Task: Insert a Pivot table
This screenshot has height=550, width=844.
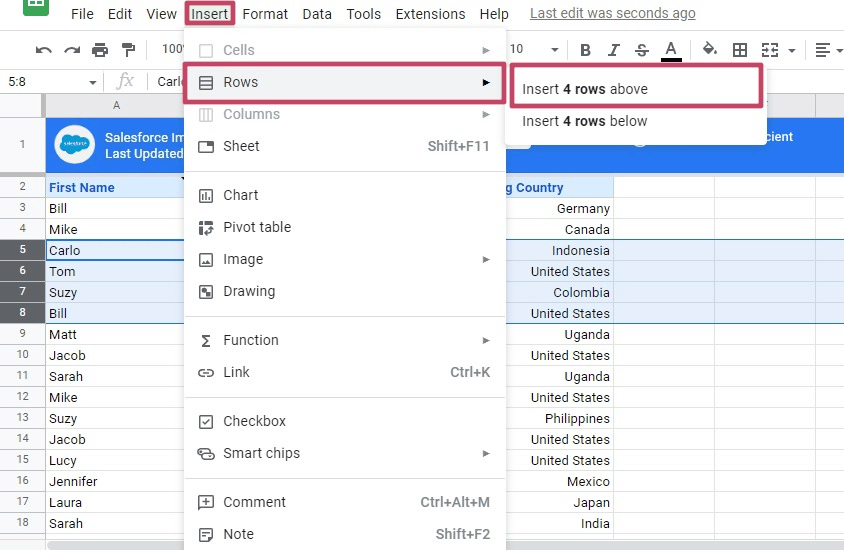Action: (344, 227)
